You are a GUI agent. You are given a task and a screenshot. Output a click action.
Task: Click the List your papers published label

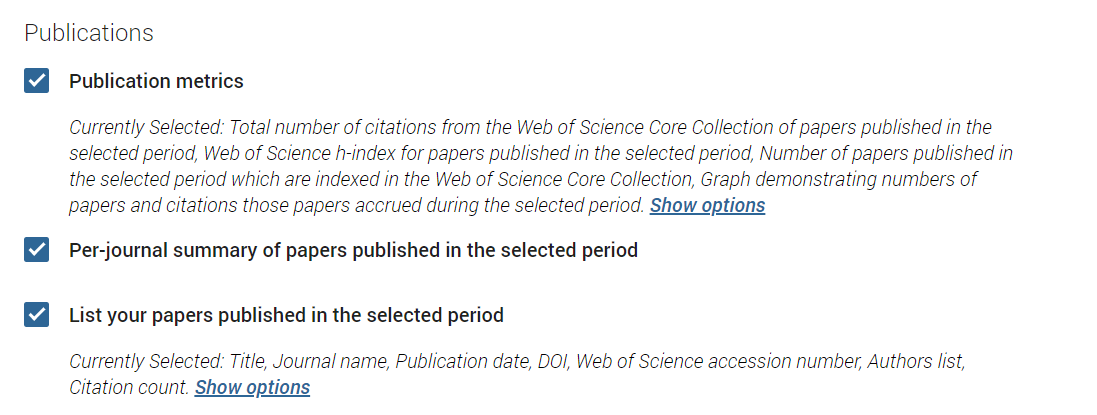tap(286, 315)
